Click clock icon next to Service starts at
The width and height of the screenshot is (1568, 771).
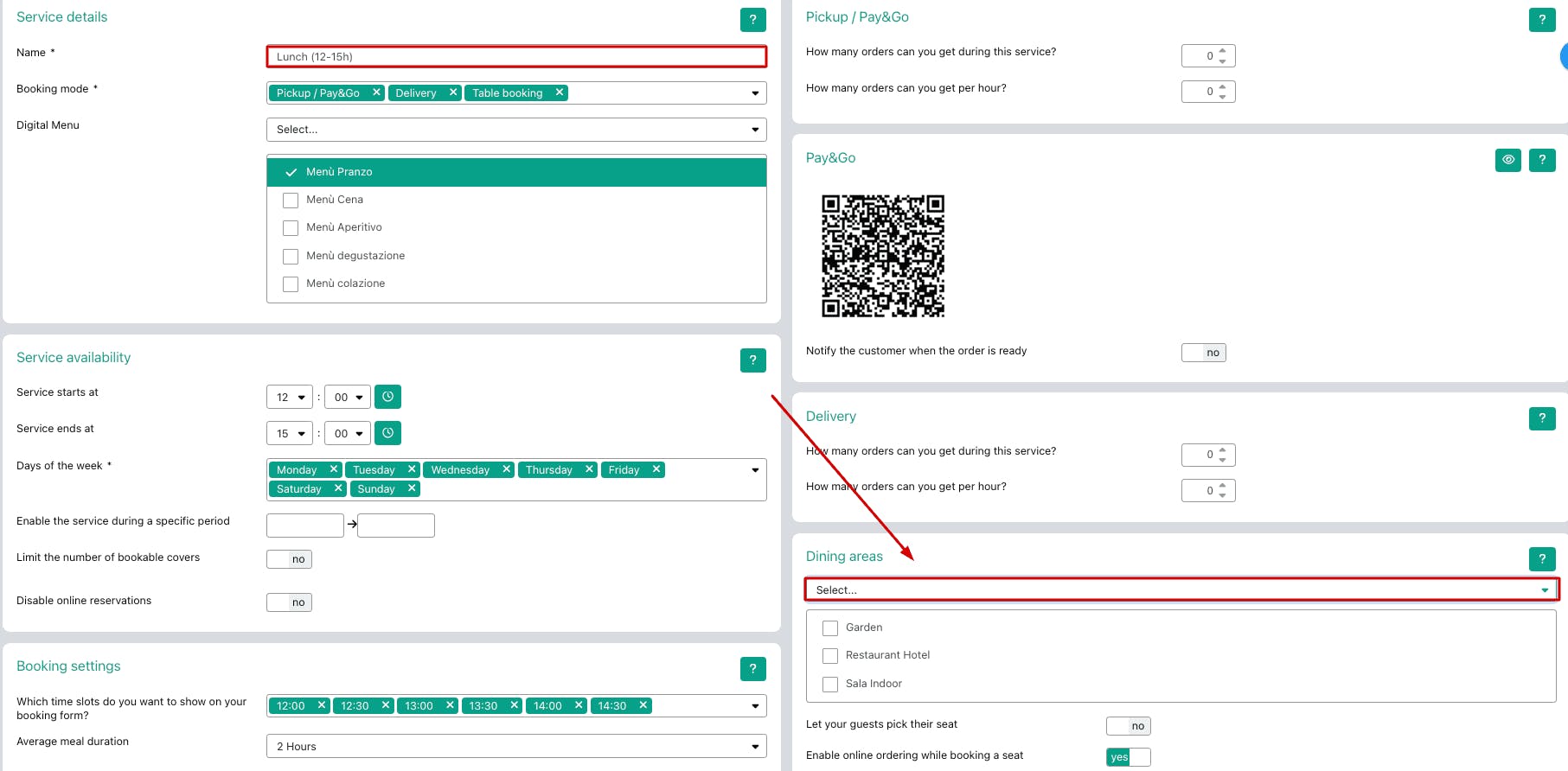(x=388, y=397)
